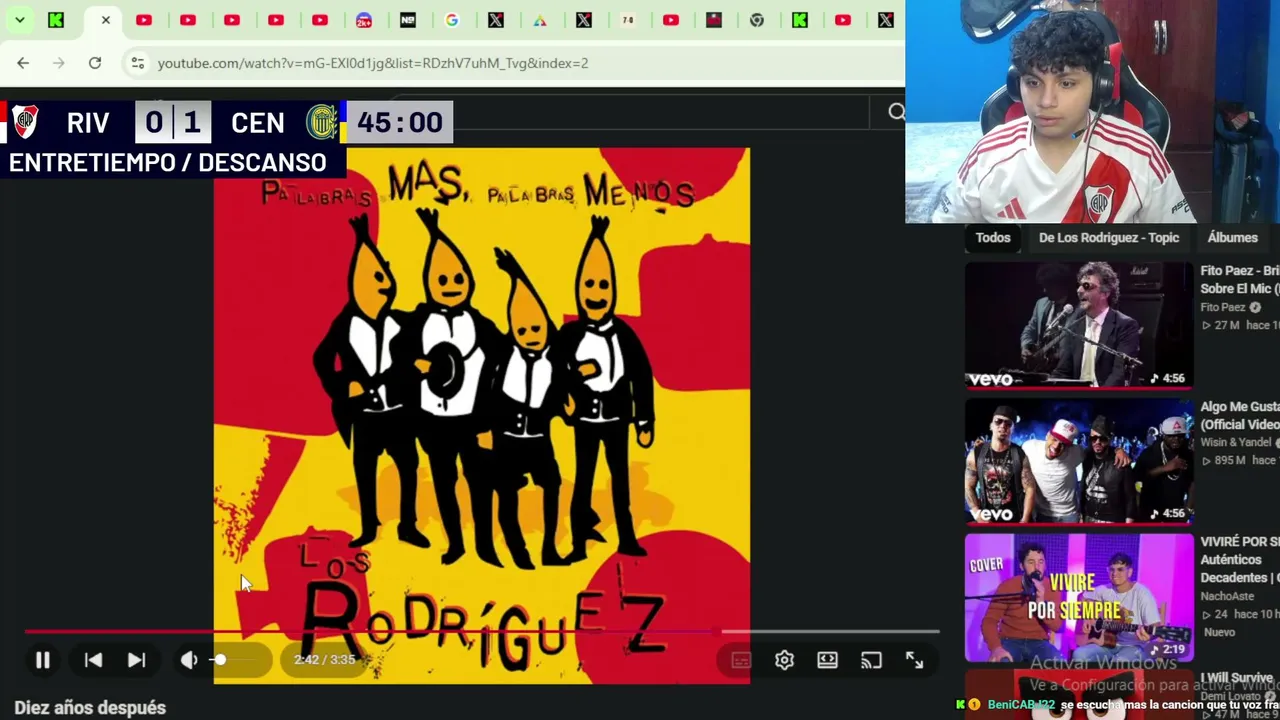Pause the playing YouTube video
The image size is (1280, 720).
pyautogui.click(x=42, y=660)
